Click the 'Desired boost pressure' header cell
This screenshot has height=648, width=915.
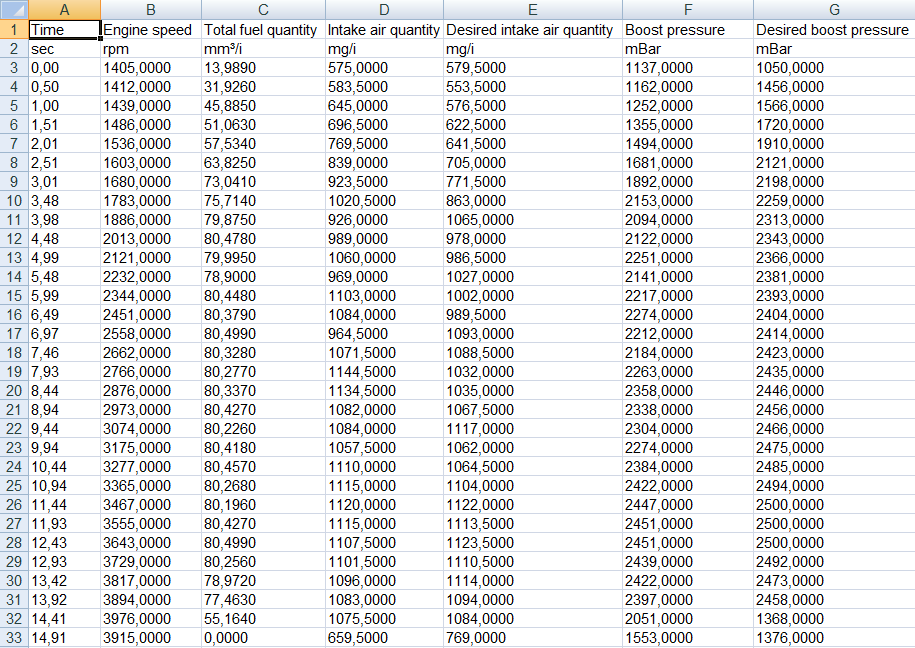tap(834, 29)
